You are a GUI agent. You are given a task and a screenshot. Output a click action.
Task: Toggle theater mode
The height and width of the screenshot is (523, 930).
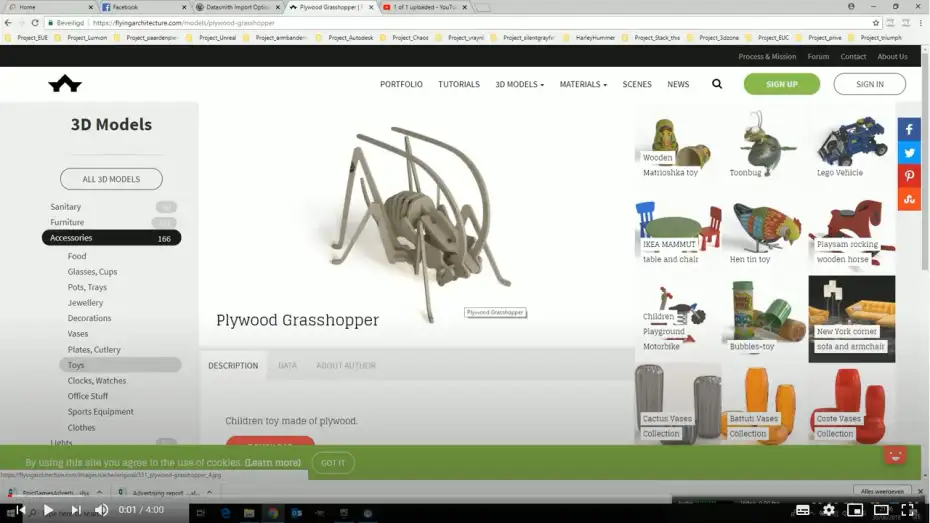[881, 510]
